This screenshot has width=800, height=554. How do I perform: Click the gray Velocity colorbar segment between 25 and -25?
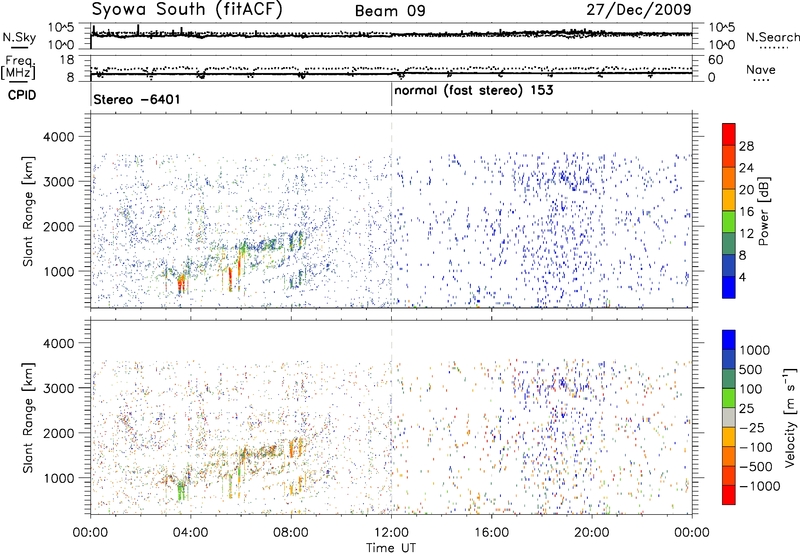(729, 417)
